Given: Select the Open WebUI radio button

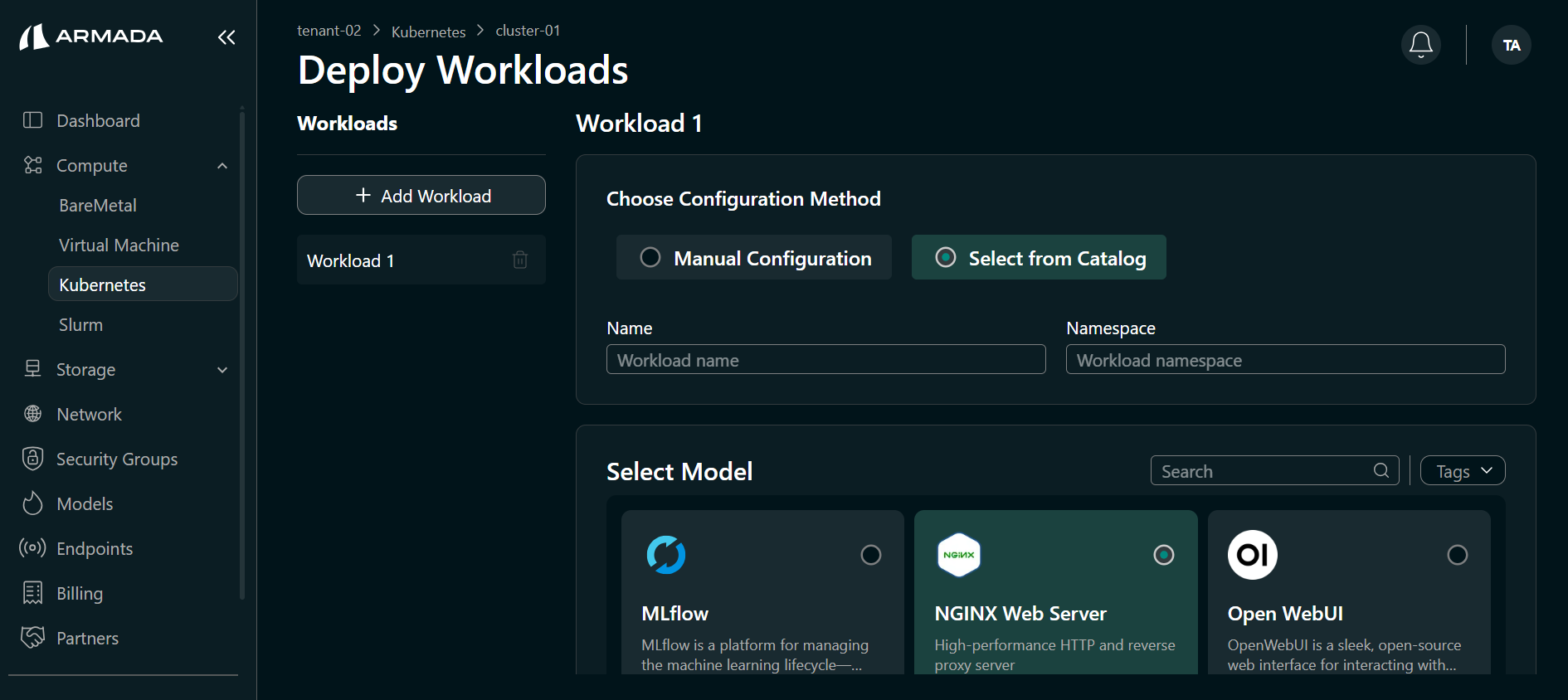Looking at the screenshot, I should 1458,555.
